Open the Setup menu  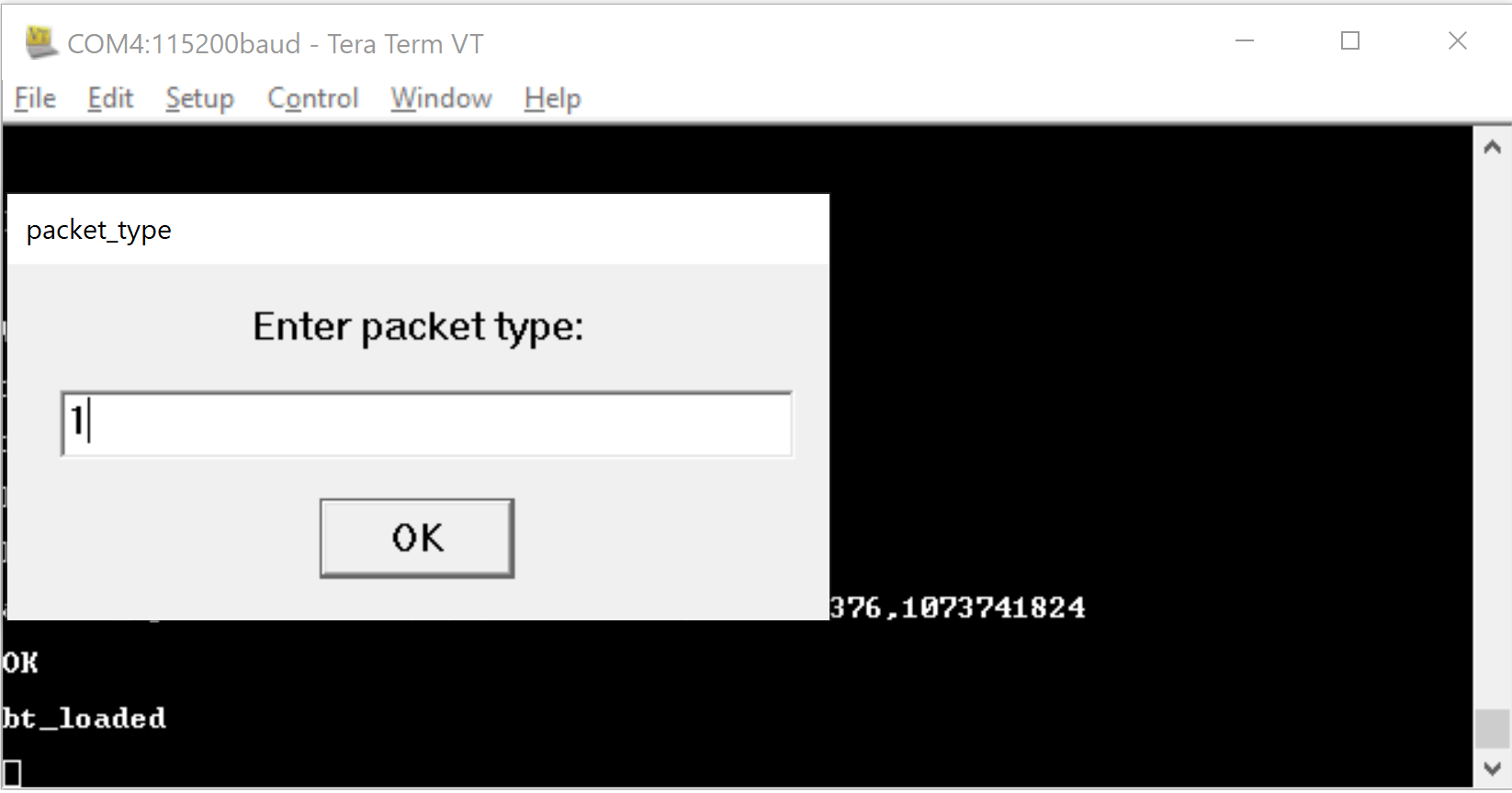point(198,98)
